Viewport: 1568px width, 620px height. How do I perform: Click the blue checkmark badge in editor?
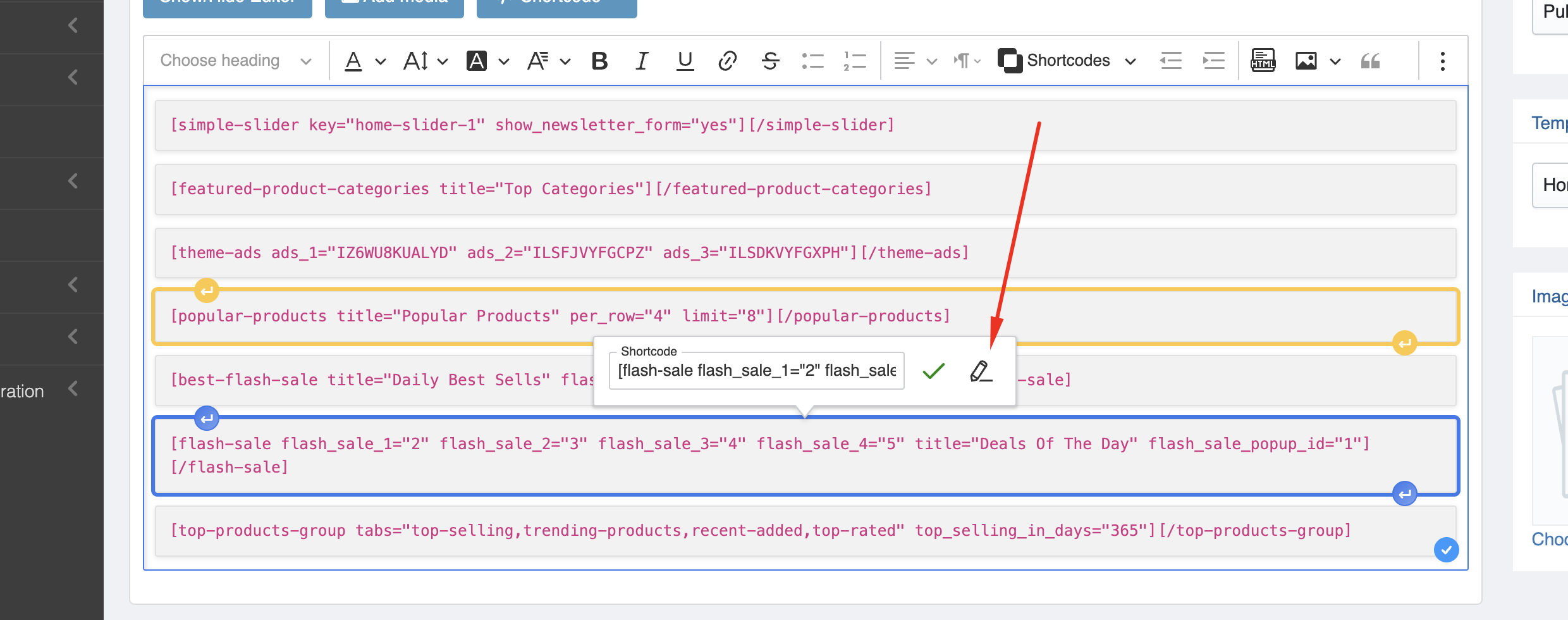pyautogui.click(x=1446, y=550)
